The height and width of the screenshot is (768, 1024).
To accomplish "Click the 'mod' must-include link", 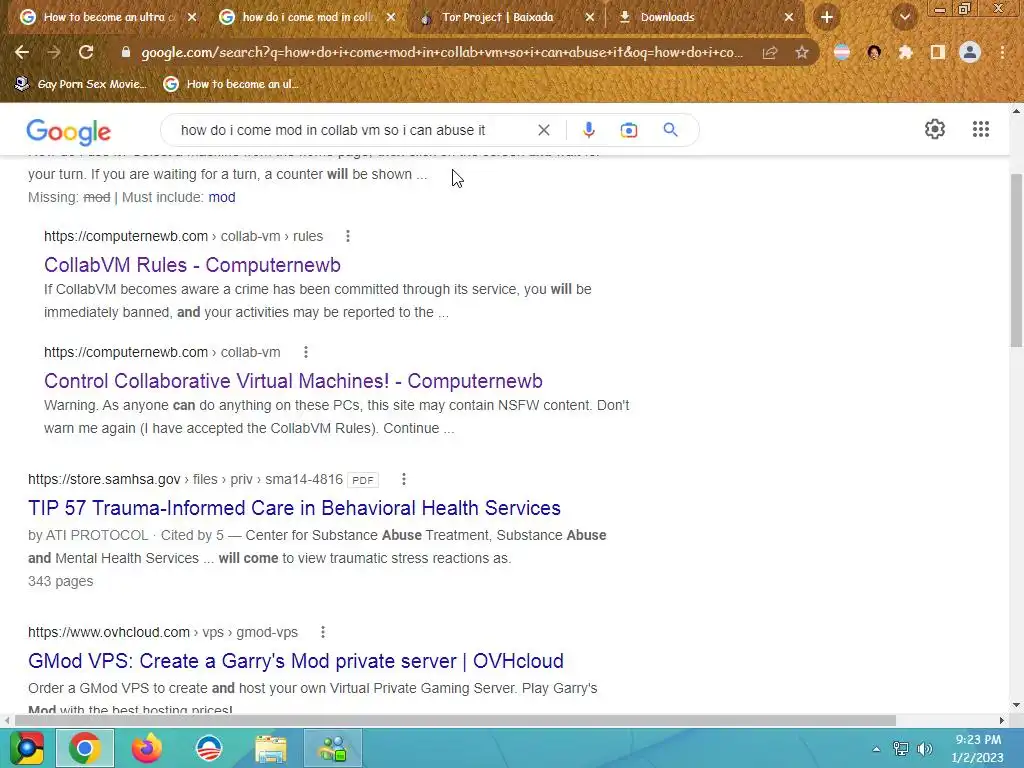I will [x=221, y=197].
